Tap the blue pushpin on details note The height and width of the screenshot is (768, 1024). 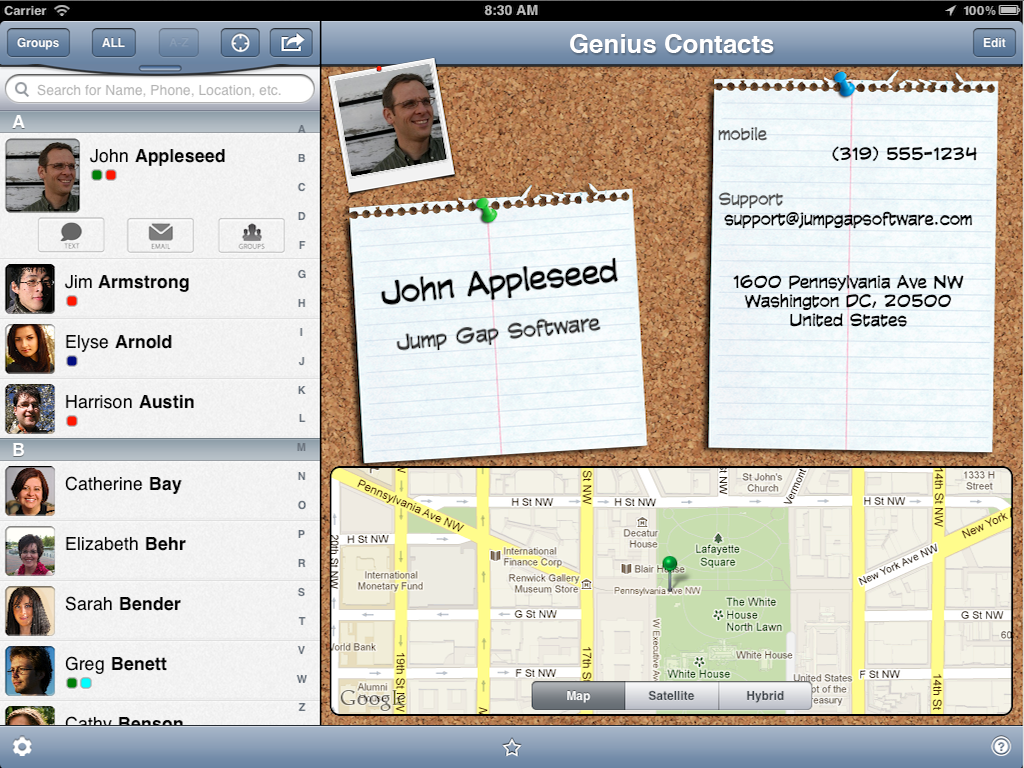point(843,84)
